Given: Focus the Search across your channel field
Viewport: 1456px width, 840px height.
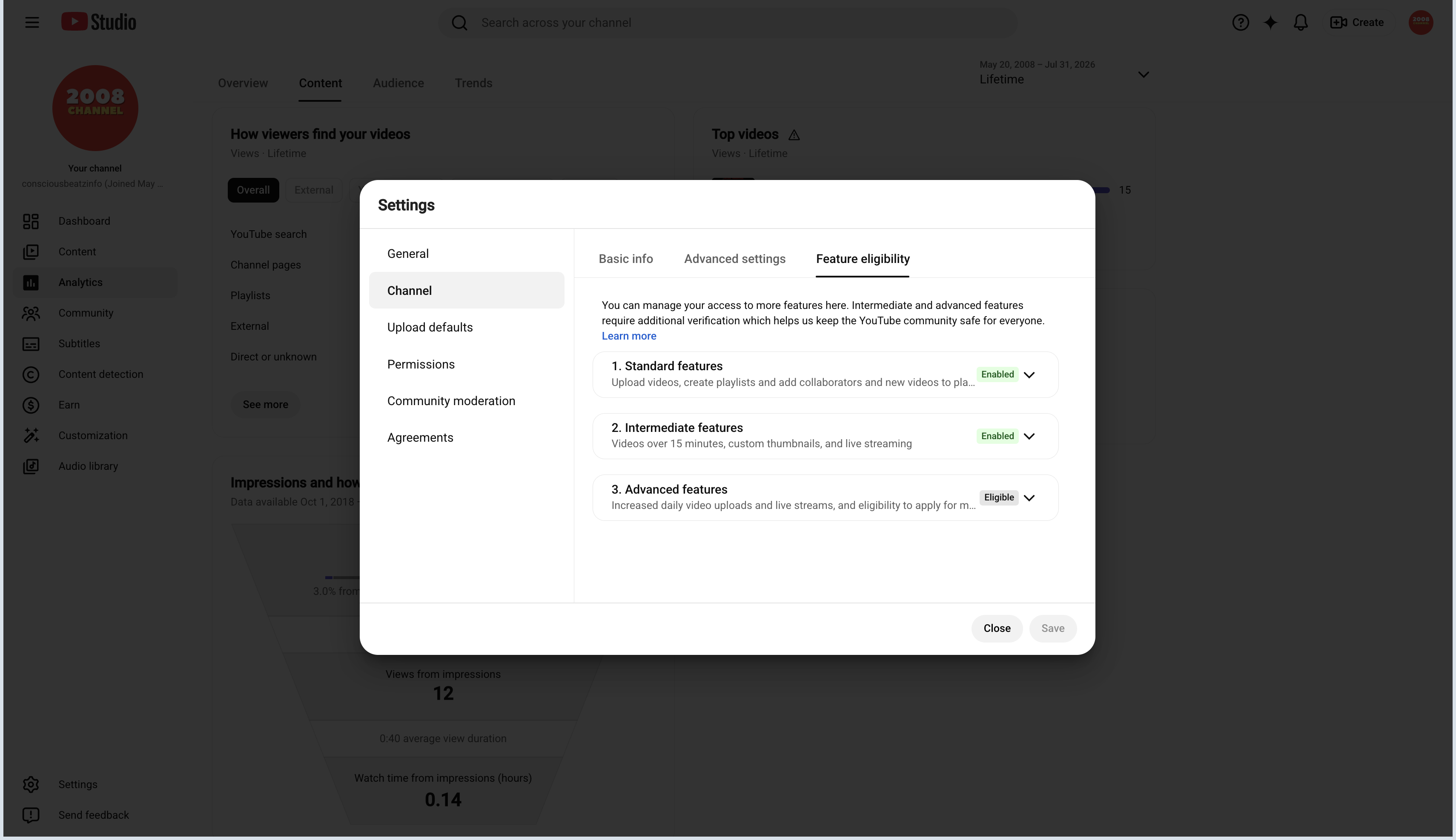Looking at the screenshot, I should pyautogui.click(x=728, y=23).
